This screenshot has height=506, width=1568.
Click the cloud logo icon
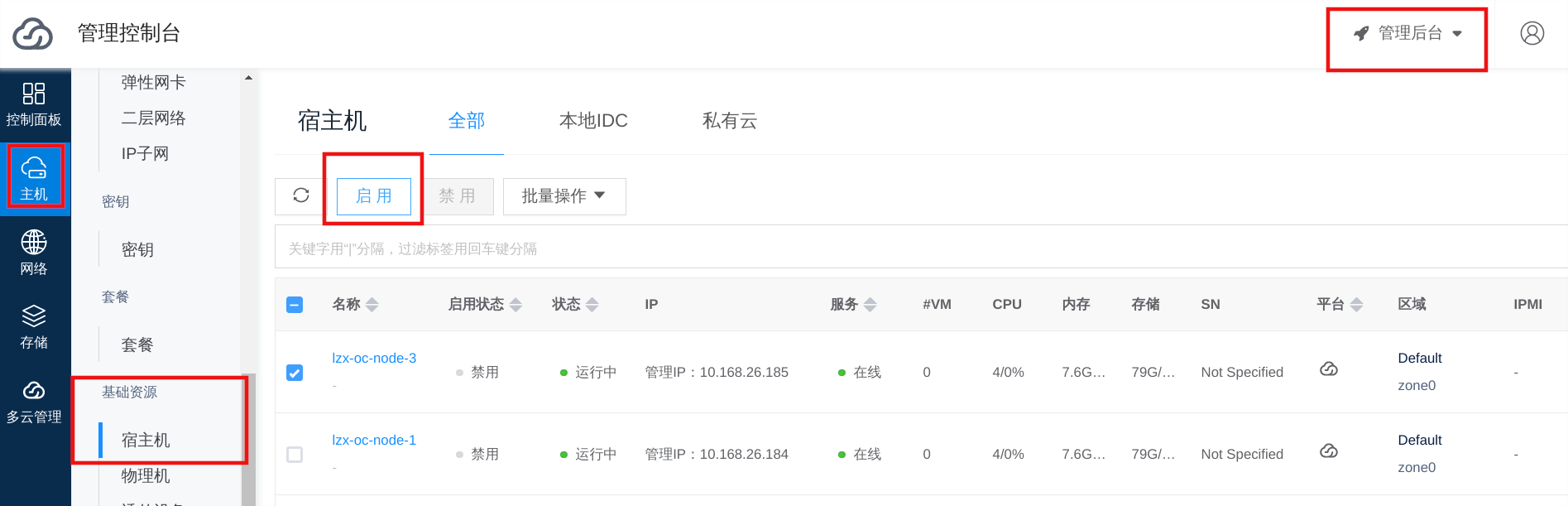tap(33, 34)
